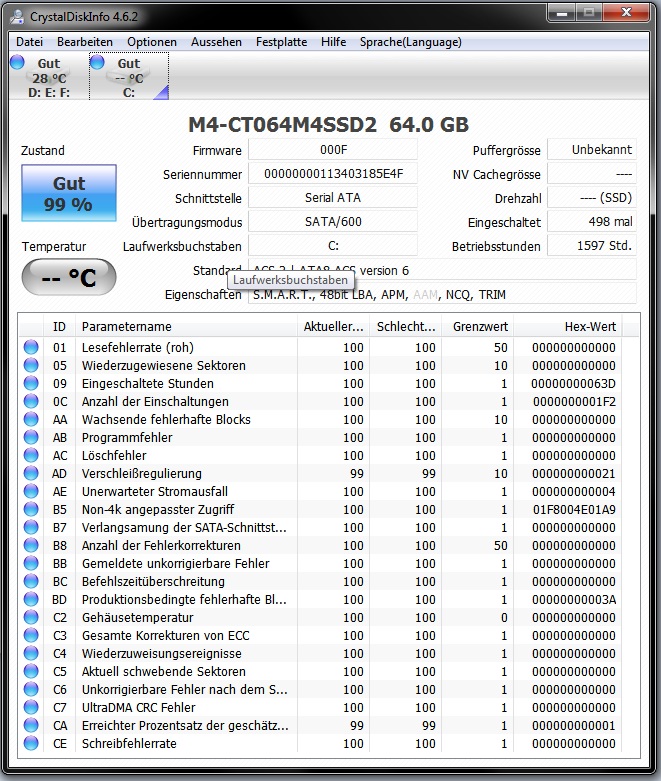Click status orb for Unkorrigierbare Fehler nach dem S... row
The width and height of the screenshot is (661, 781).
31,689
